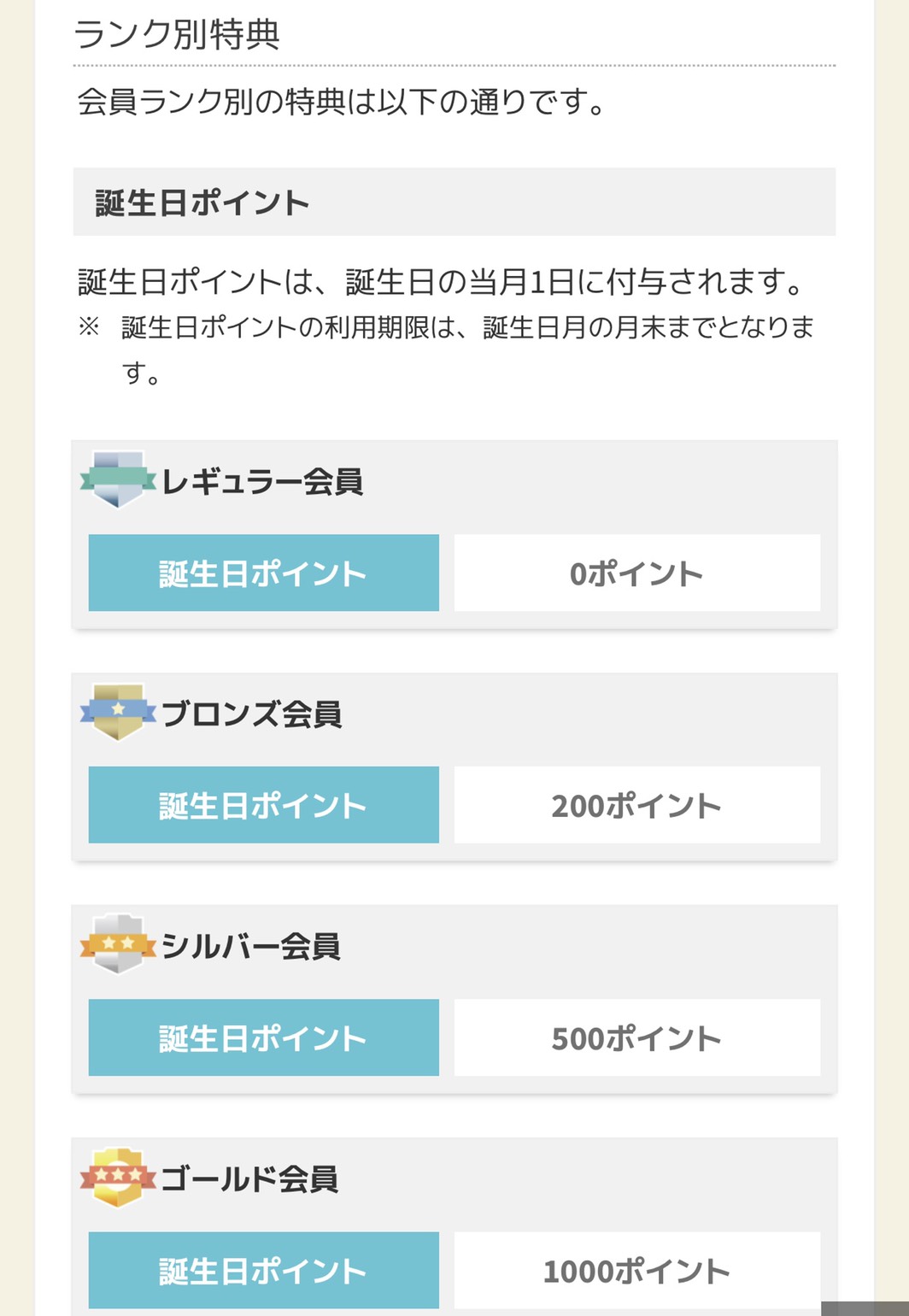Select the レギュラー会員 heading text

(262, 482)
